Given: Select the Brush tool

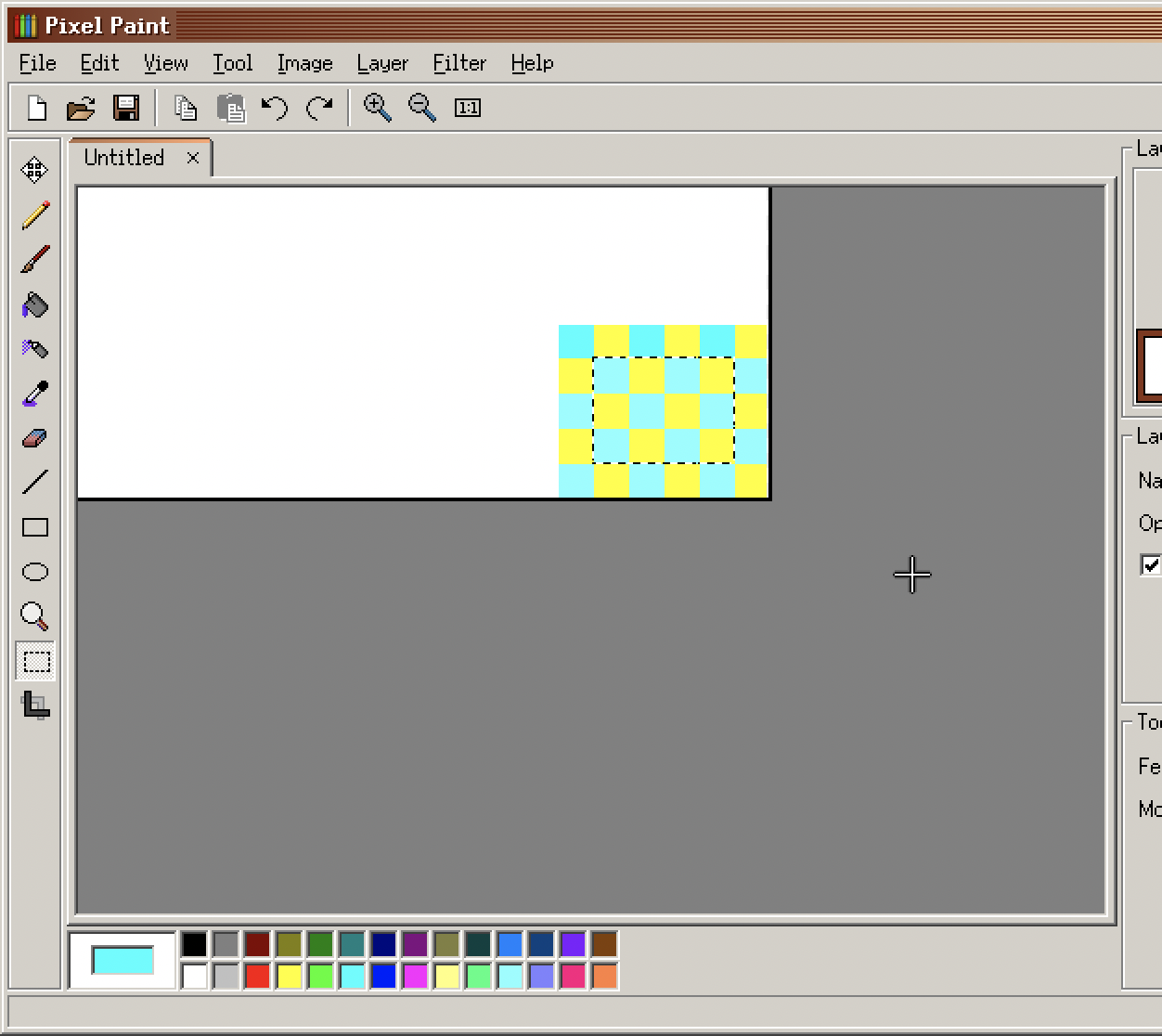Looking at the screenshot, I should click(34, 257).
